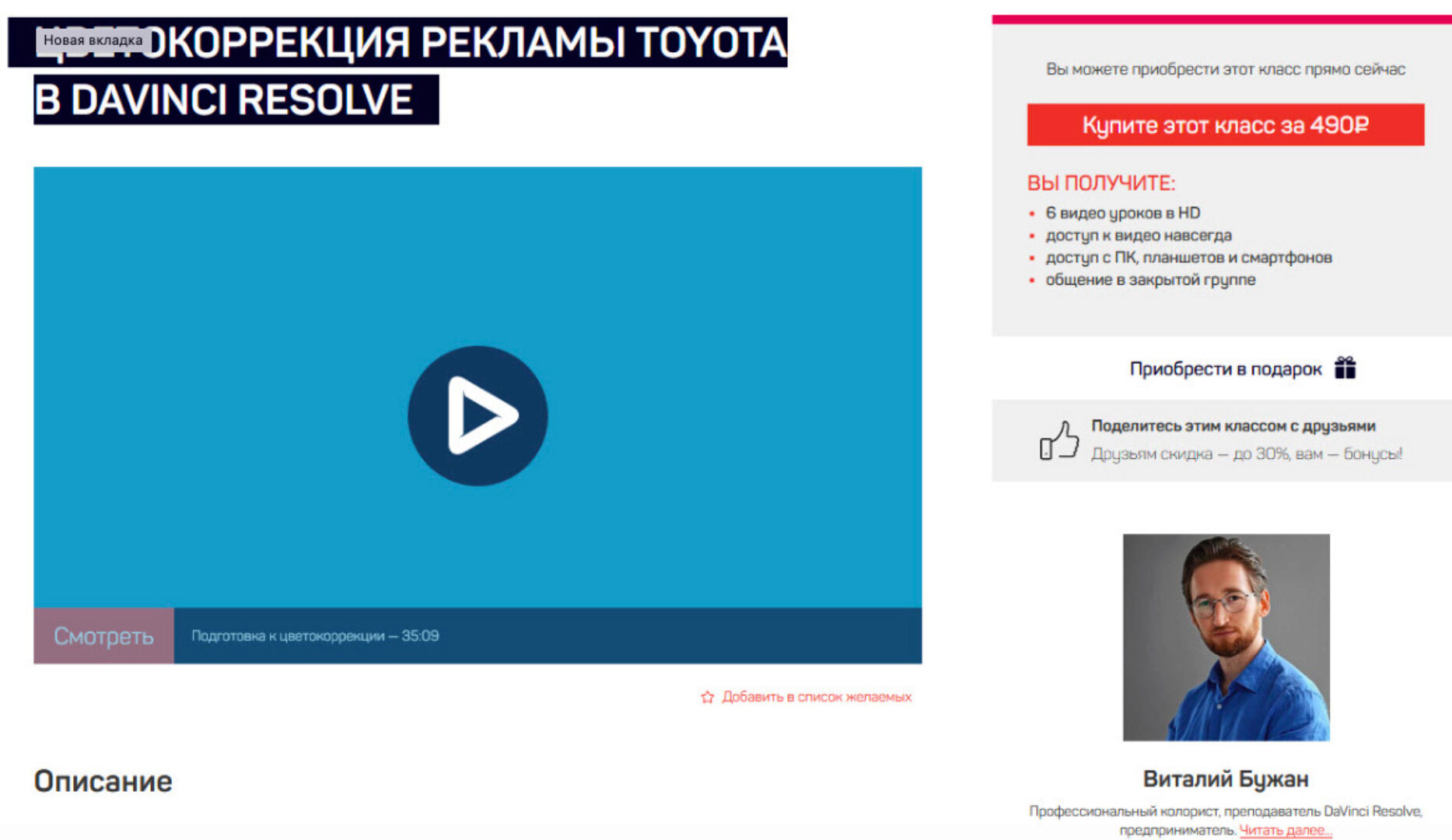Click «Поделитесь этим классом с друзьями»
The height and width of the screenshot is (840, 1452).
point(1234,425)
